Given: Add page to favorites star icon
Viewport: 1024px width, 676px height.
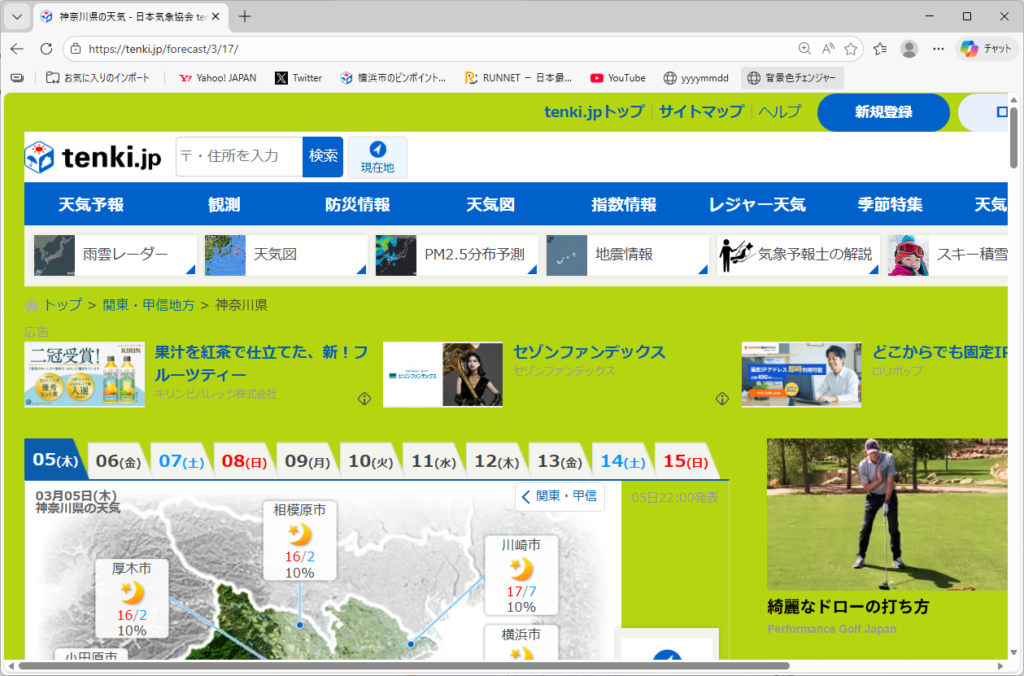Looking at the screenshot, I should tap(851, 48).
